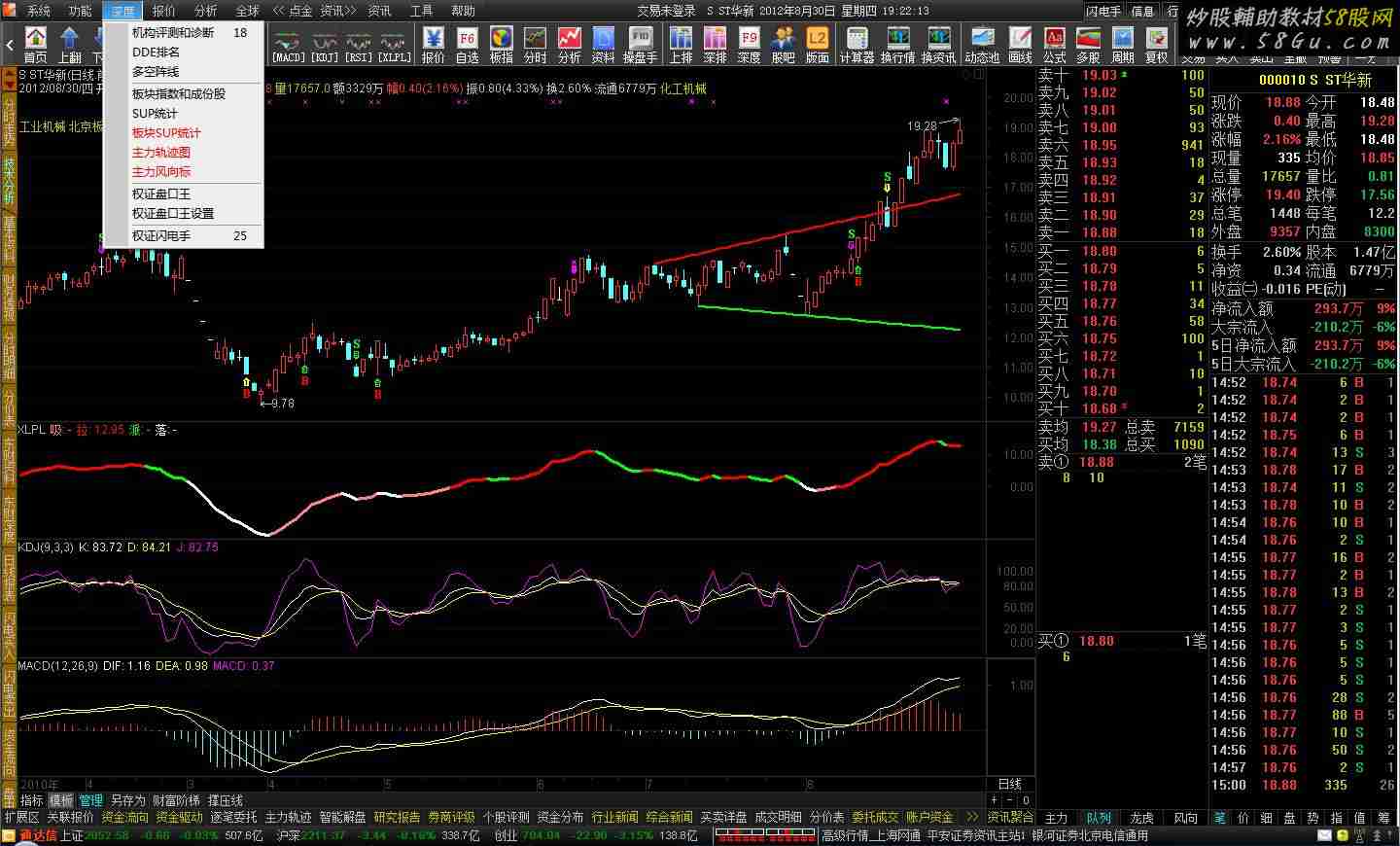Click 闪电手 button at top right

tap(1103, 11)
